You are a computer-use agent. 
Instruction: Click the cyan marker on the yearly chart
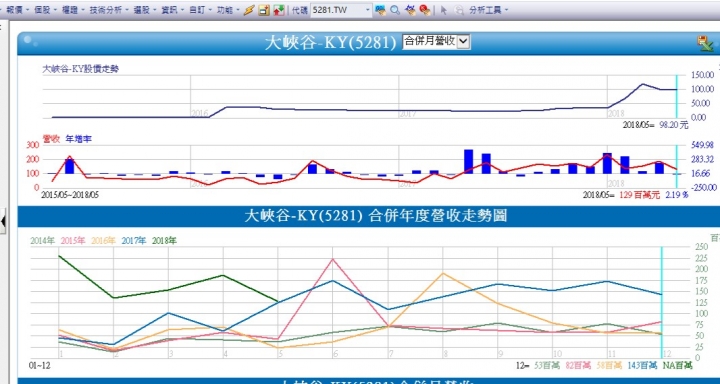662,303
